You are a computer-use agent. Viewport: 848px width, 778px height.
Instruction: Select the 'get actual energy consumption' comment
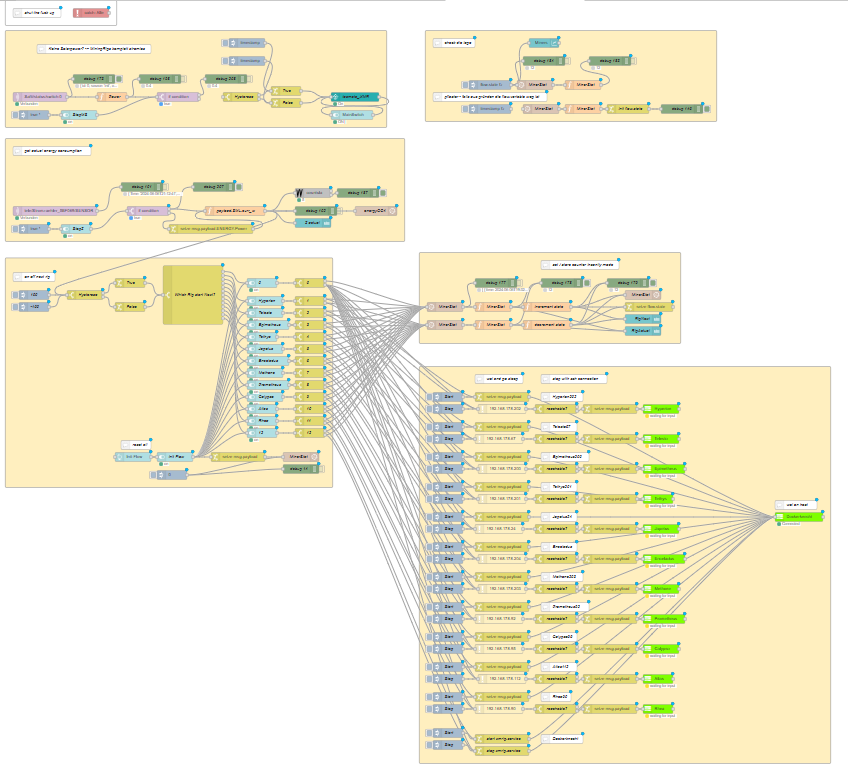click(48, 150)
